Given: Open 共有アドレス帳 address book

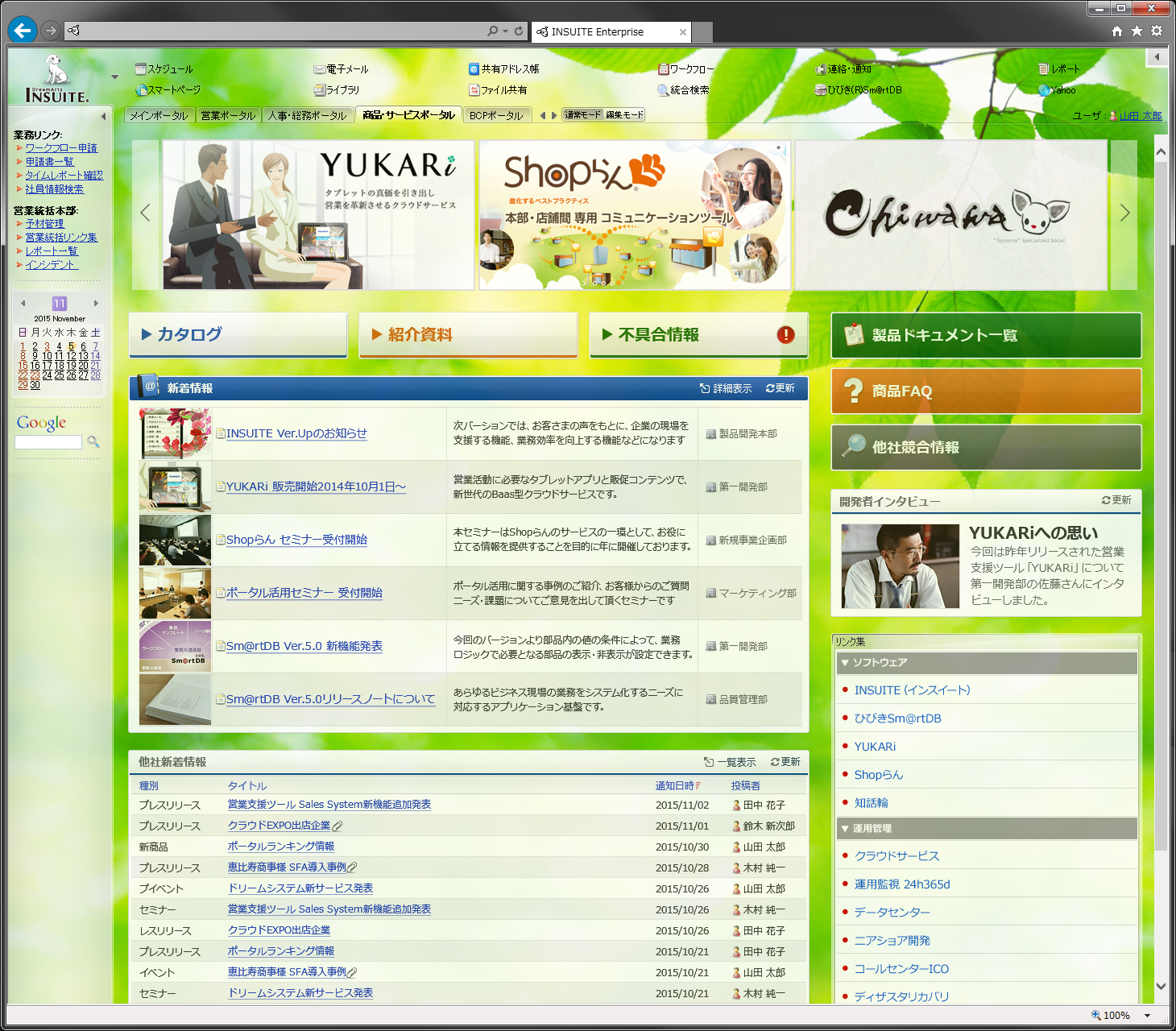Looking at the screenshot, I should (504, 69).
